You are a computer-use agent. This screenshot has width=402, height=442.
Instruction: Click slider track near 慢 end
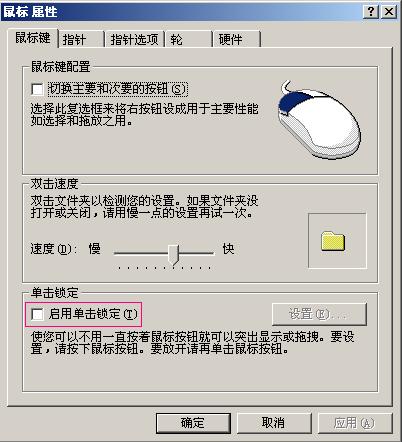120,254
